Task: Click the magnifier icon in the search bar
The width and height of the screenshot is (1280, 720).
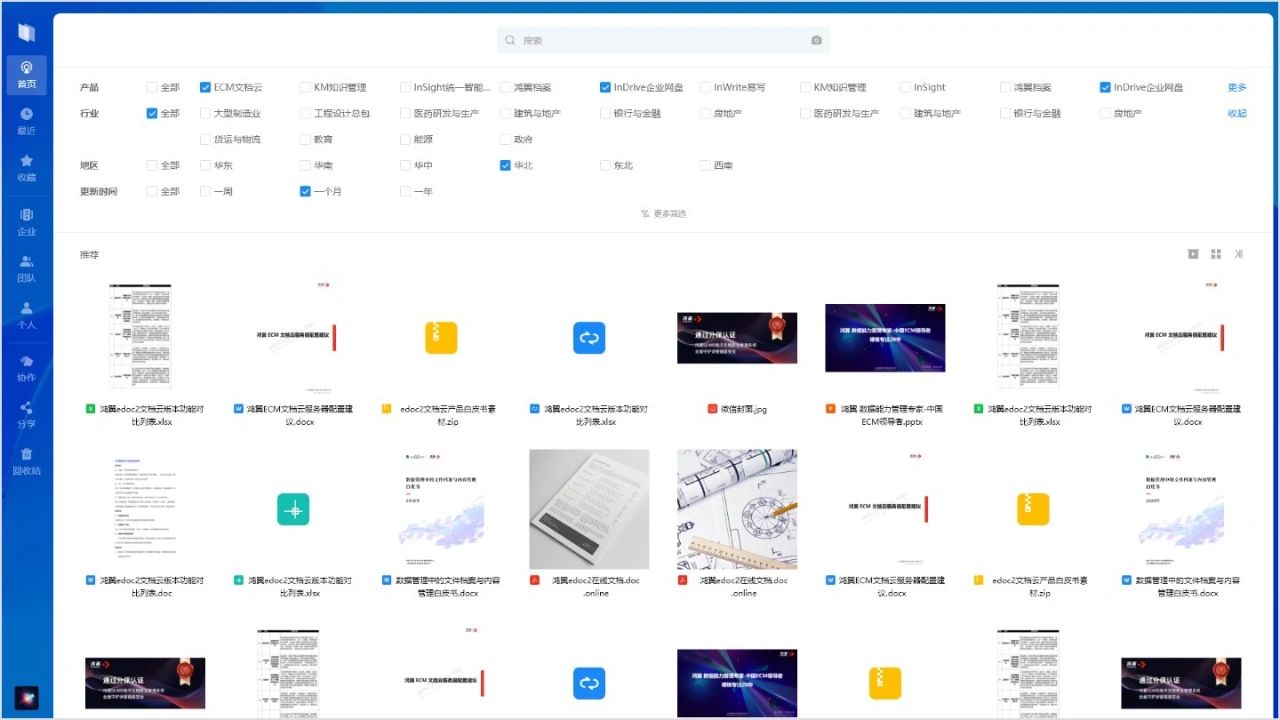Action: tap(510, 40)
